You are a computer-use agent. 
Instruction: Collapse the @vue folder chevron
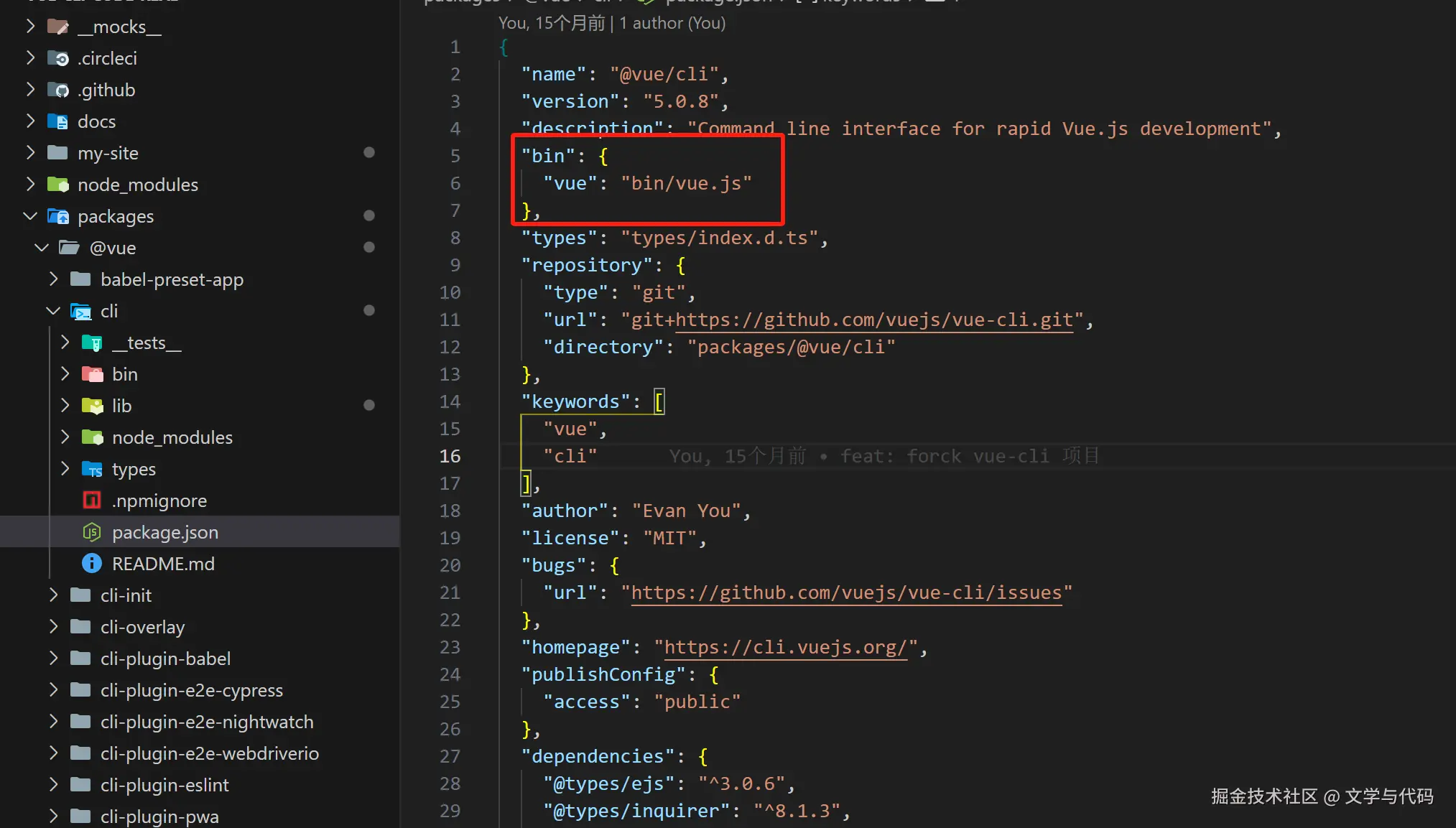pyautogui.click(x=42, y=248)
